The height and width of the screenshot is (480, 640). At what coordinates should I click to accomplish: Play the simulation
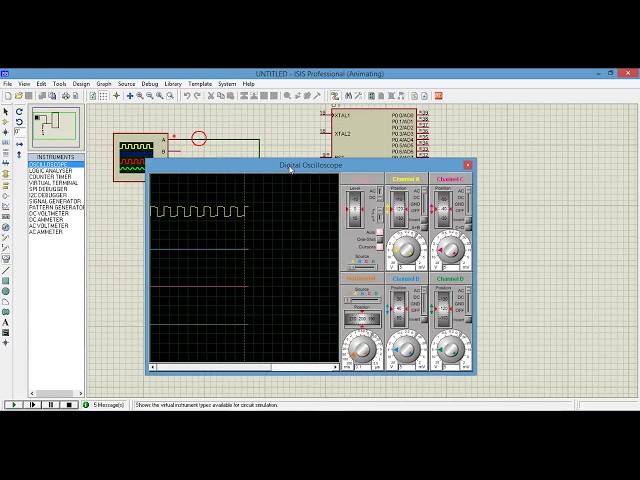pos(13,405)
